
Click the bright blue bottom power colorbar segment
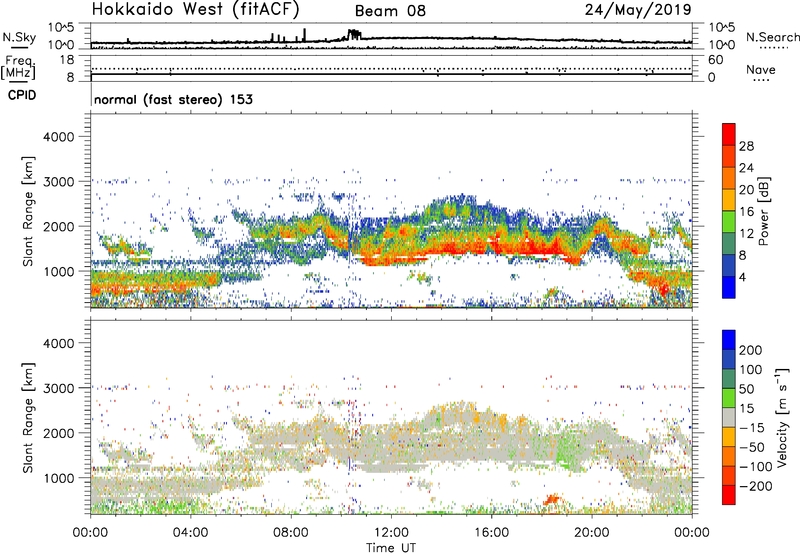click(x=729, y=287)
